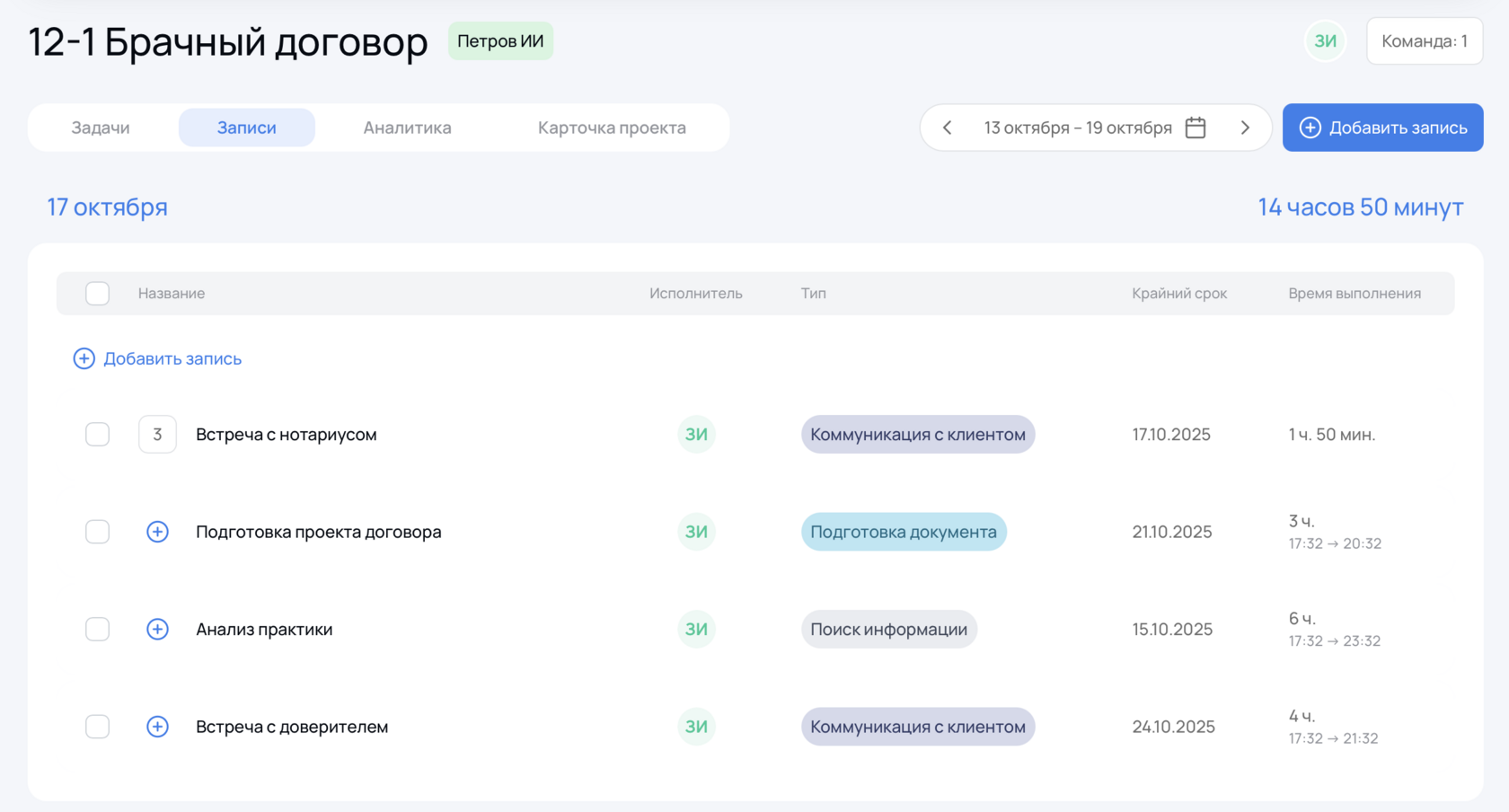Go to the next week with right chevron
Viewport: 1509px width, 812px height.
[x=1245, y=128]
